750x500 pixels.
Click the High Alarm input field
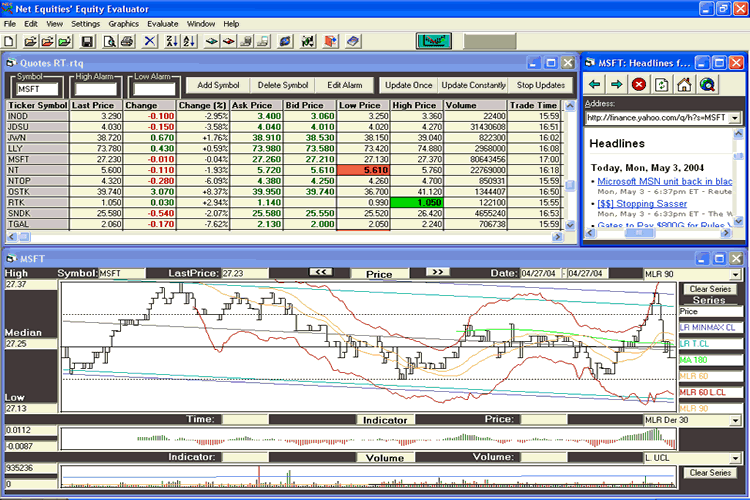tap(96, 89)
